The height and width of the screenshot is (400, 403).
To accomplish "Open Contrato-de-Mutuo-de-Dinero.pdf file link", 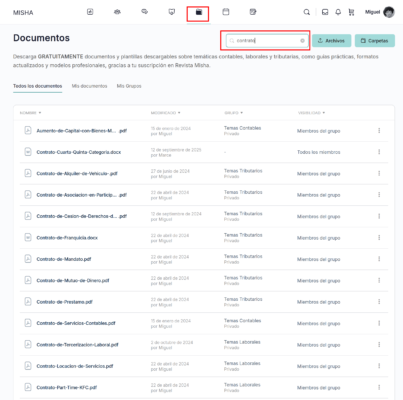I will (x=73, y=280).
